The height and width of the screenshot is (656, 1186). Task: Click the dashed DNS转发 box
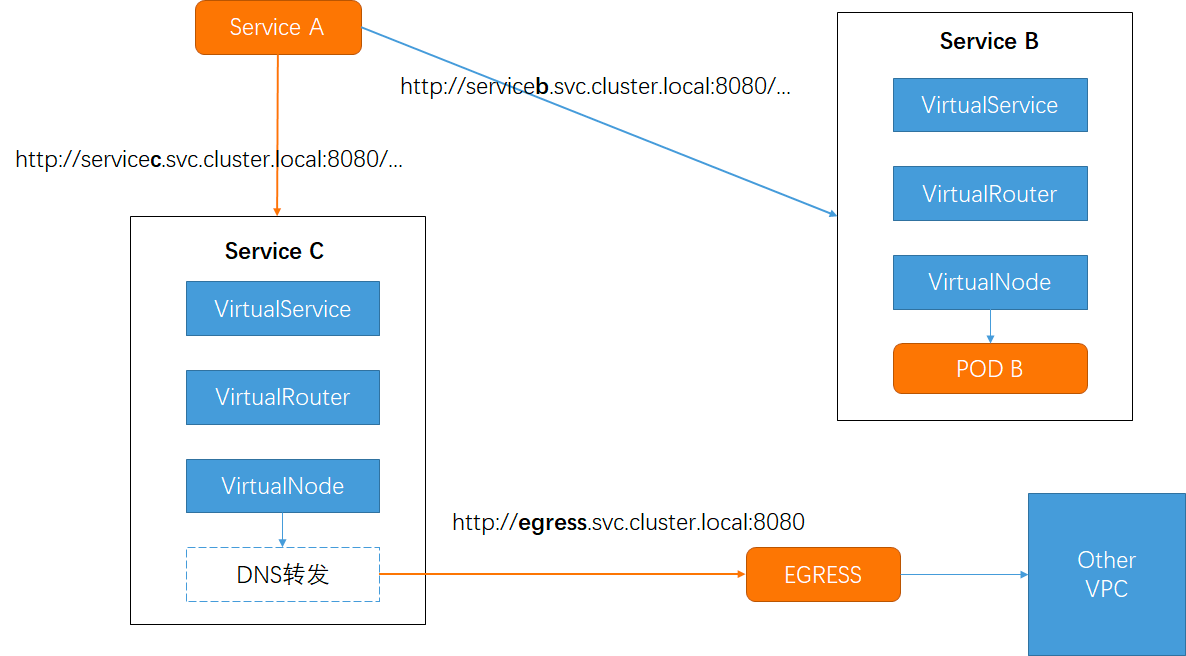pos(283,574)
